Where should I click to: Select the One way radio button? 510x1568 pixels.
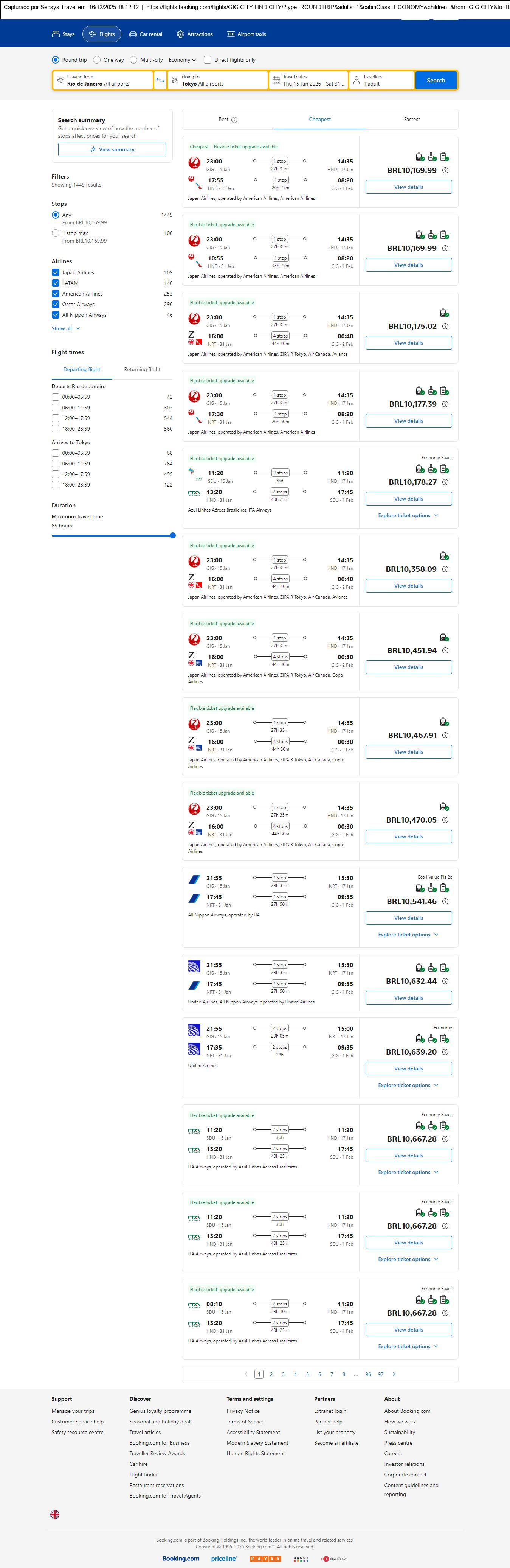point(97,60)
